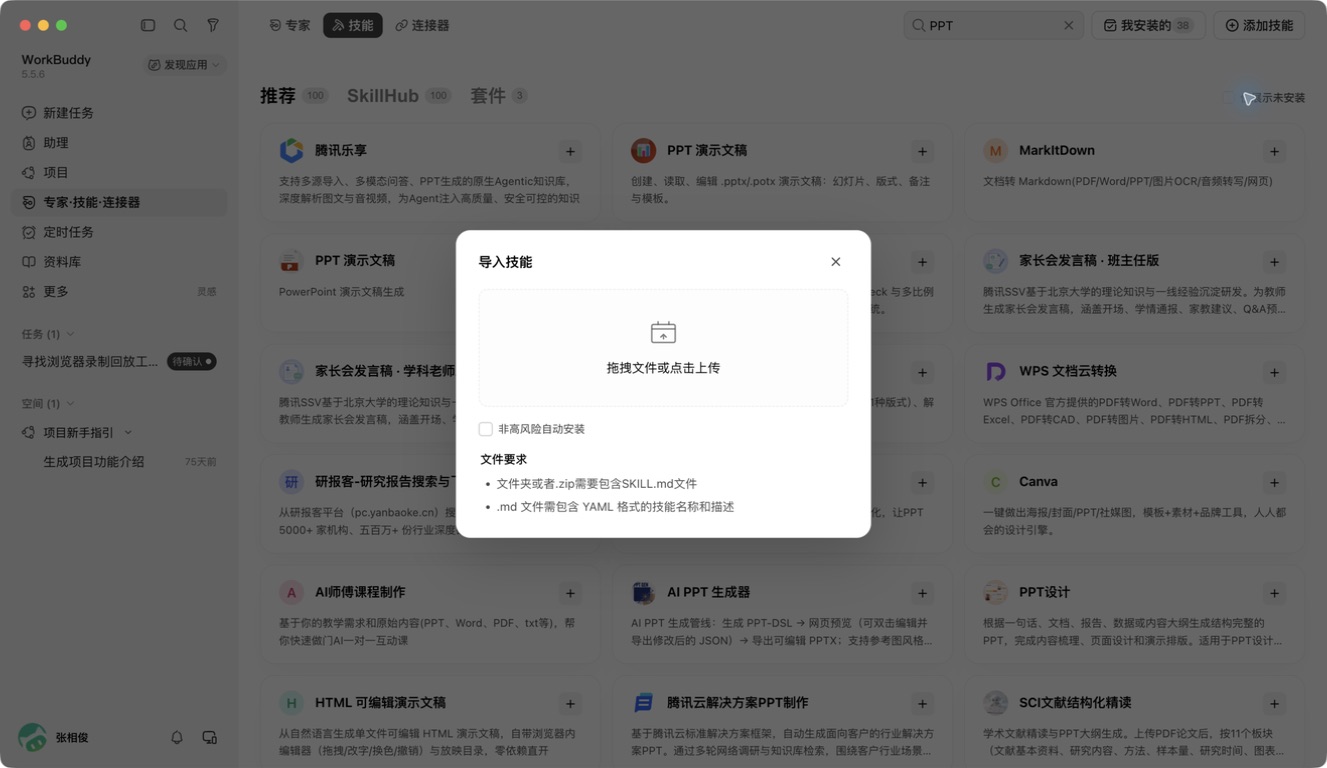Open the SkillHub section tab

pyautogui.click(x=399, y=96)
